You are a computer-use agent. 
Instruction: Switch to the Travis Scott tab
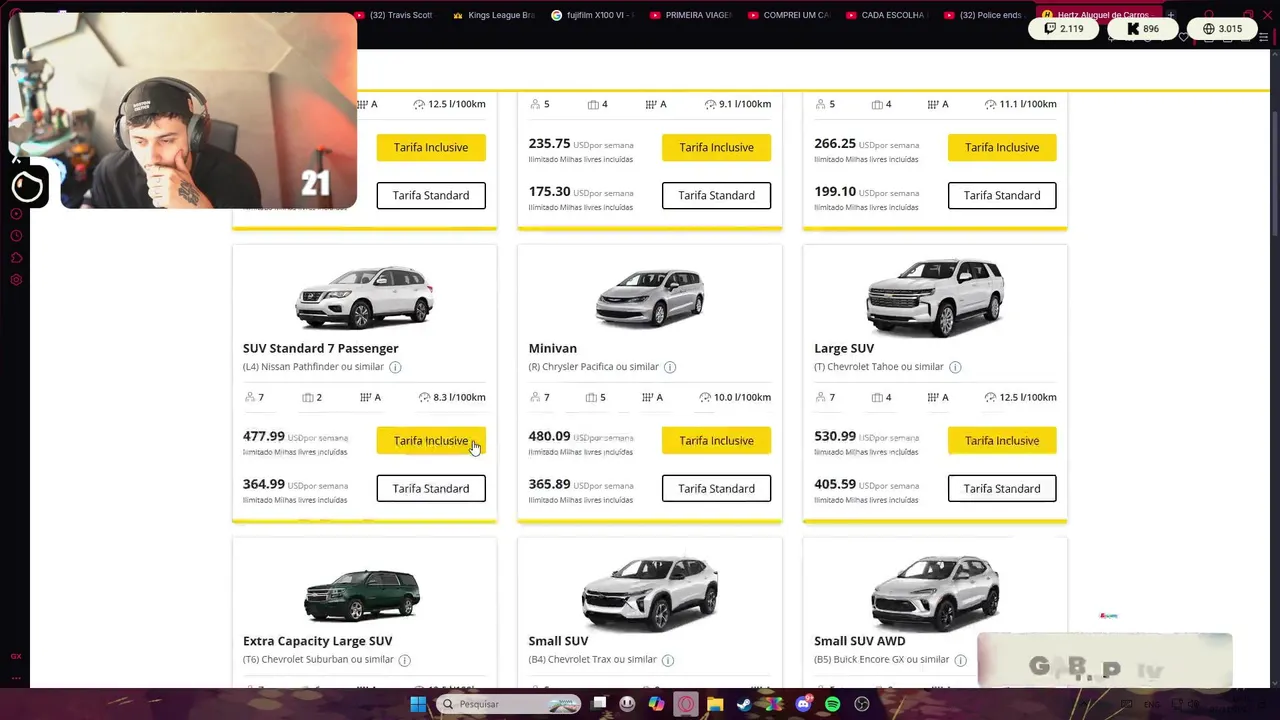[x=395, y=15]
